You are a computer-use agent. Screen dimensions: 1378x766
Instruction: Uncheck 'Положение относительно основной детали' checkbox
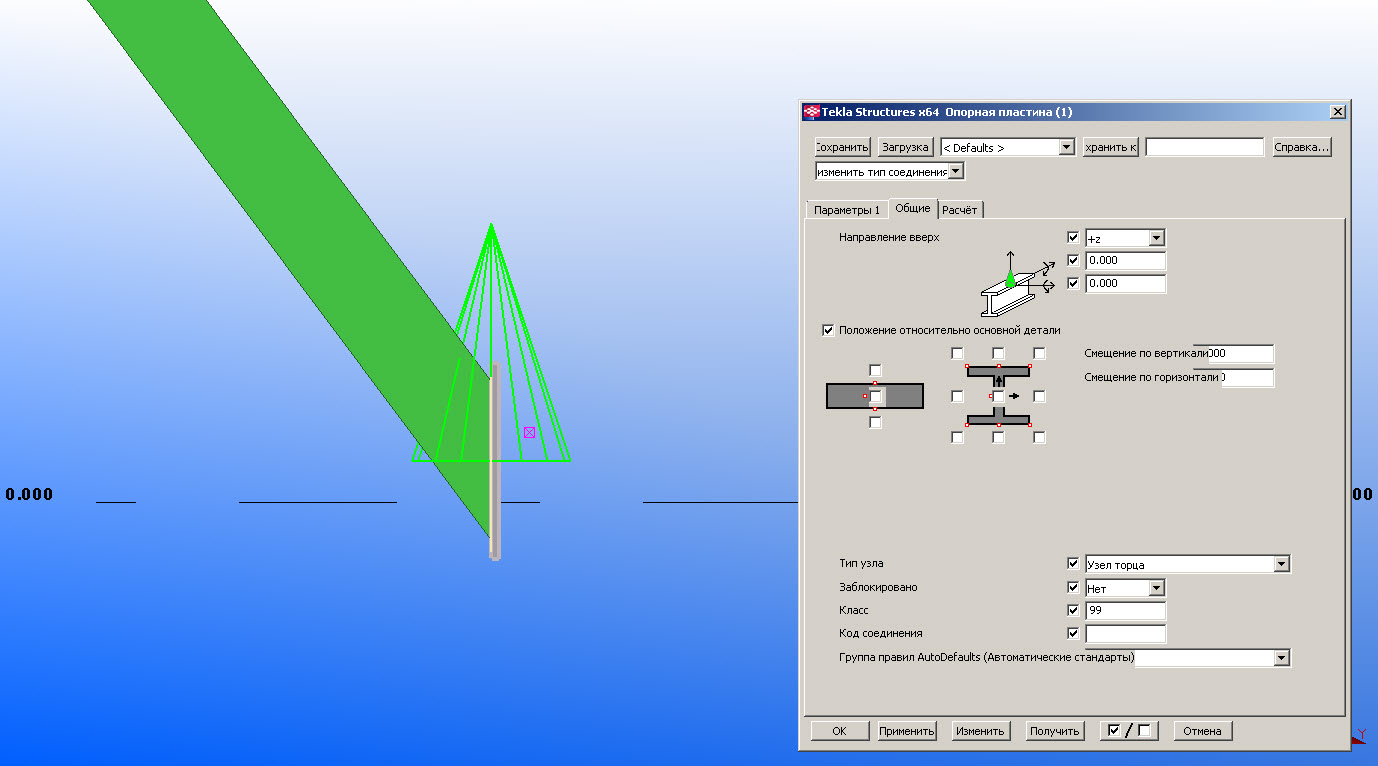[x=827, y=330]
